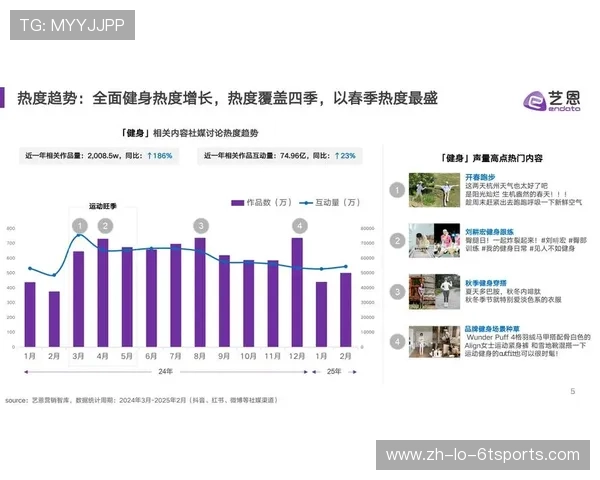Click the endata 艺恩 logo

[x=552, y=101]
